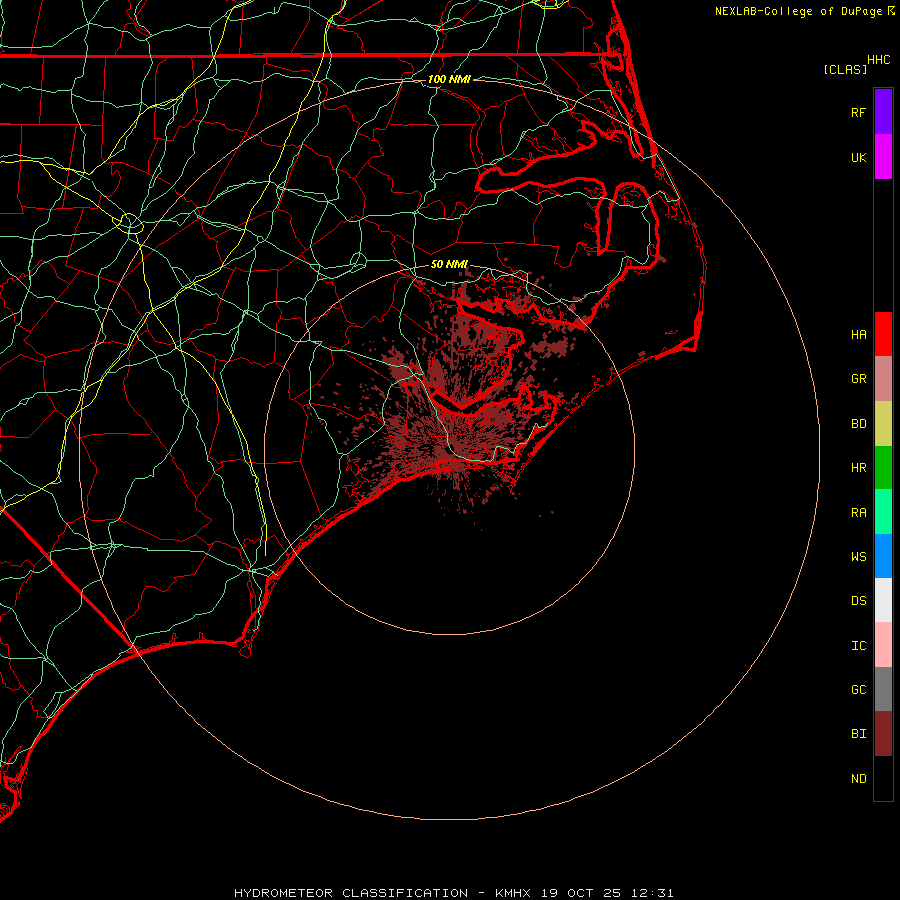Image resolution: width=900 pixels, height=900 pixels.
Task: Click the GC legend label
Action: (858, 690)
